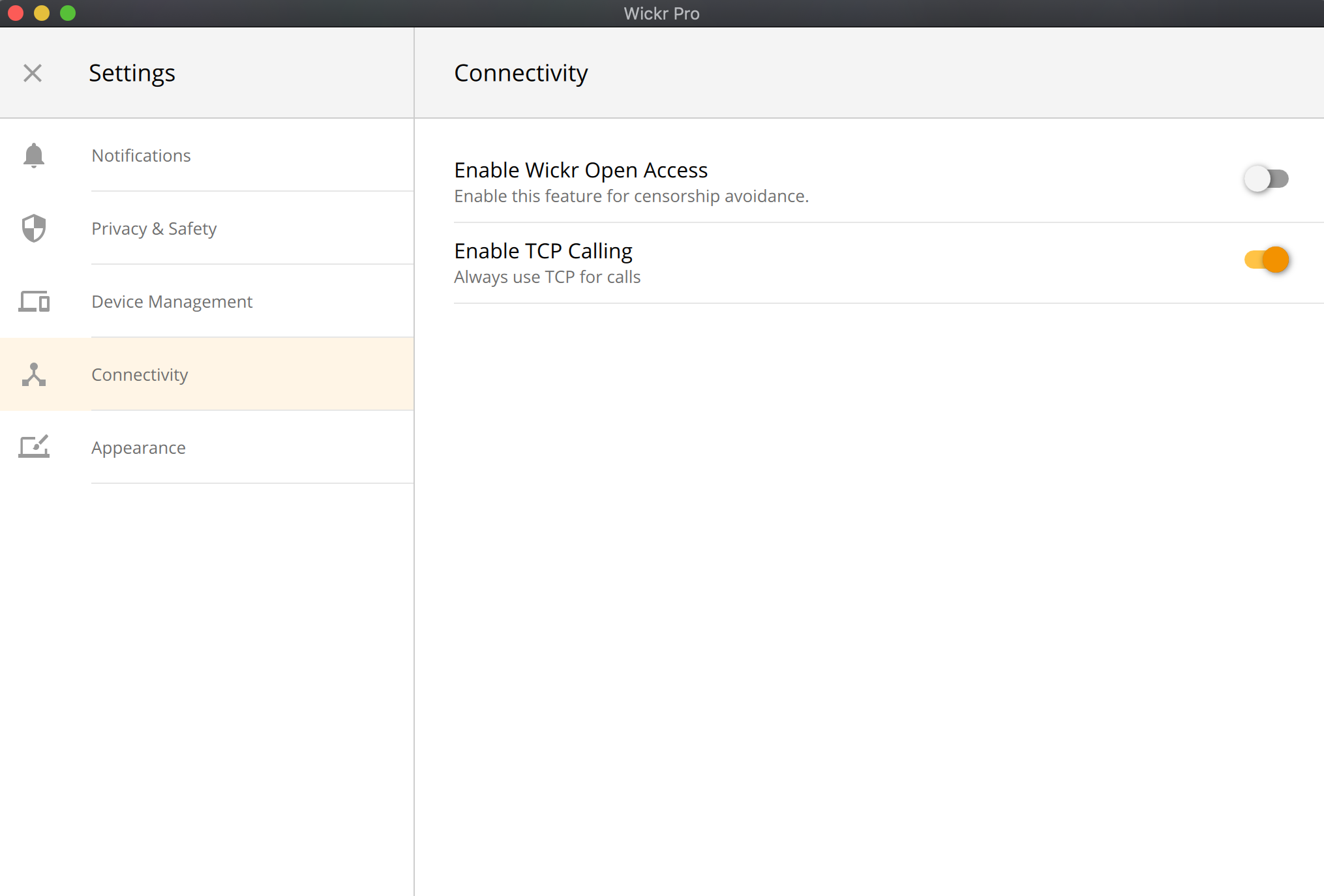1324x896 pixels.
Task: Click the Connectivity page heading
Action: pyautogui.click(x=520, y=73)
